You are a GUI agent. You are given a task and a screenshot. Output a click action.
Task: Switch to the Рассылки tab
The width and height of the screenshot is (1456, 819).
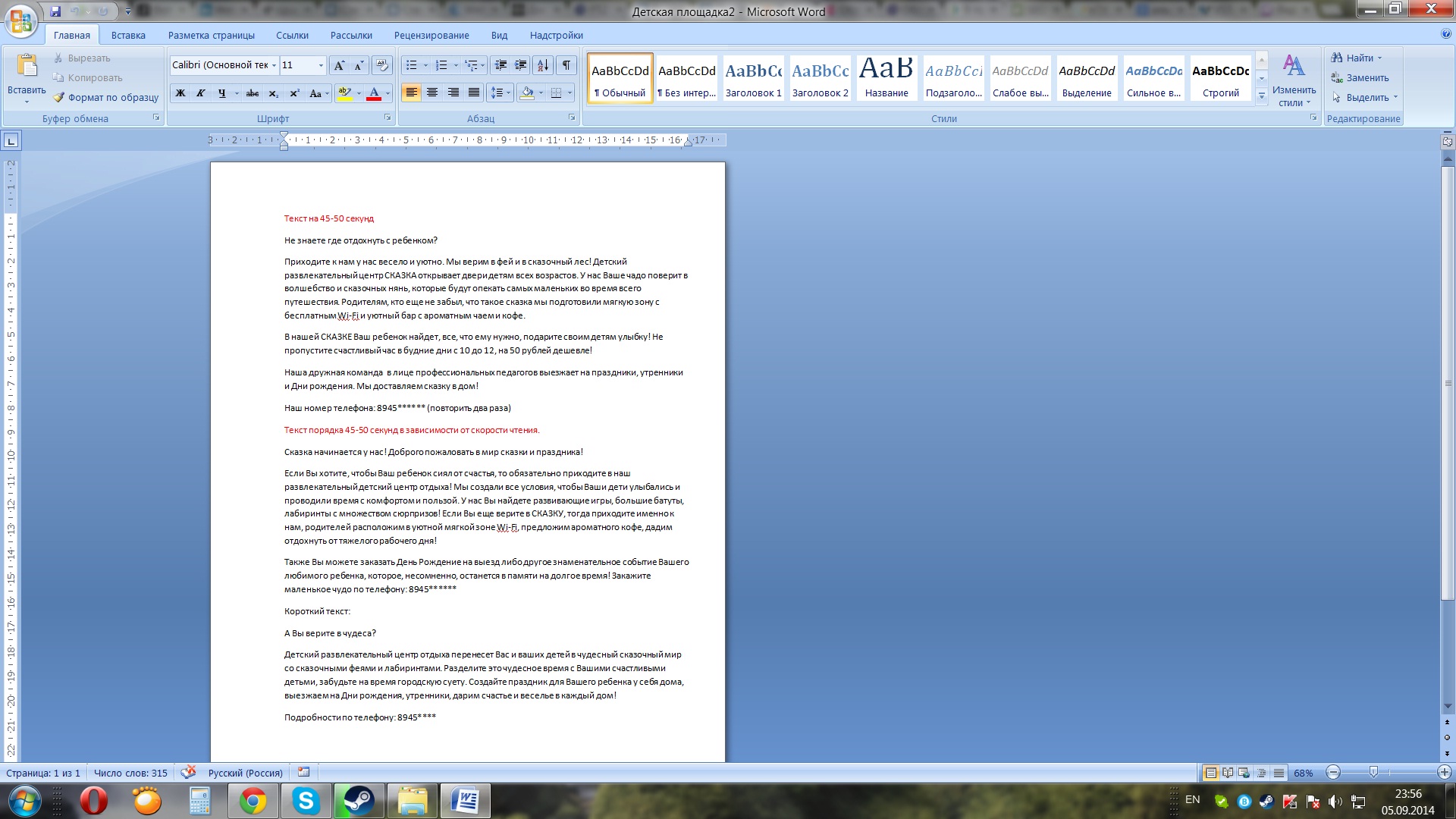(351, 35)
